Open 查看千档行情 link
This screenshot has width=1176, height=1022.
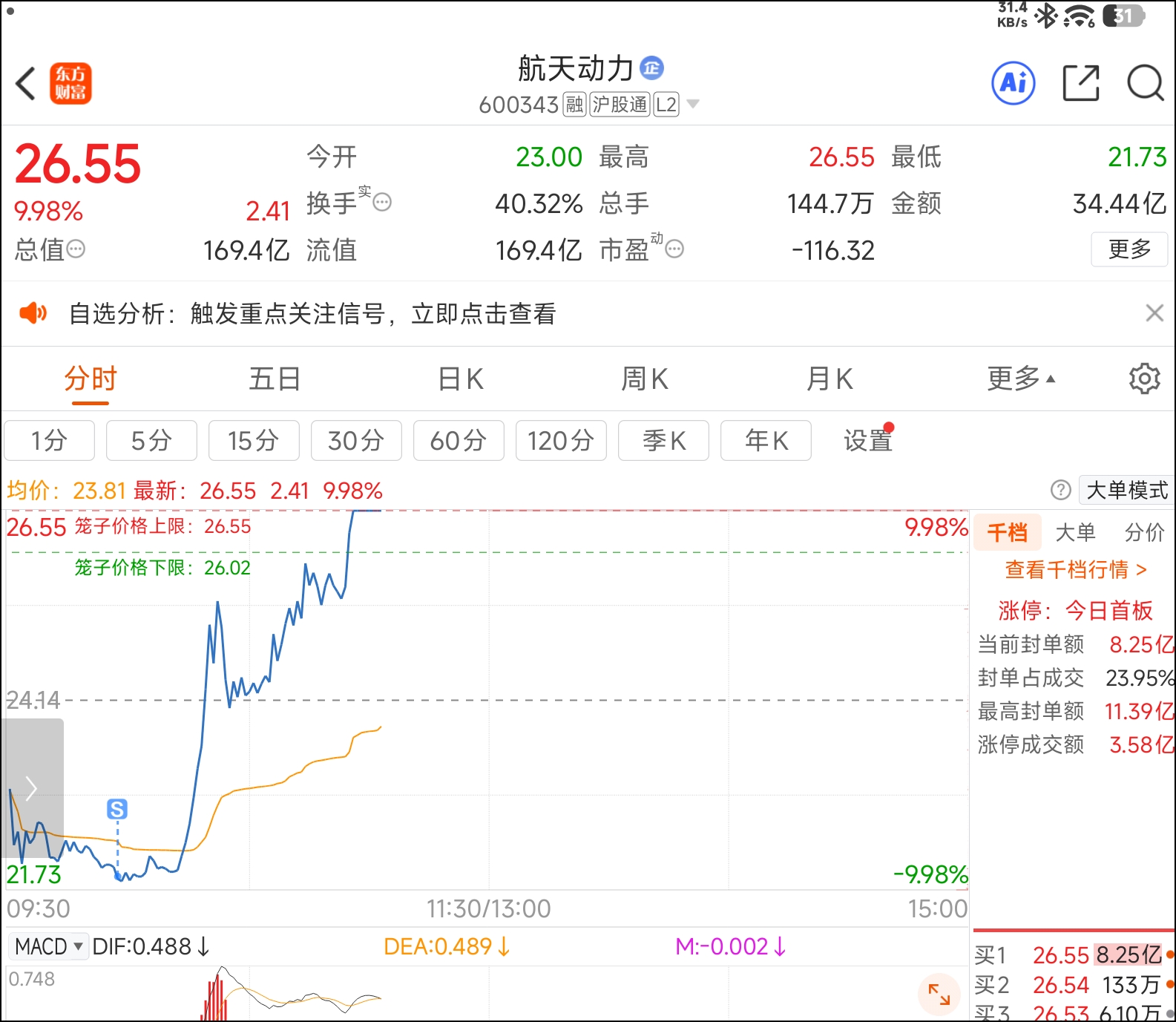pos(1075,570)
